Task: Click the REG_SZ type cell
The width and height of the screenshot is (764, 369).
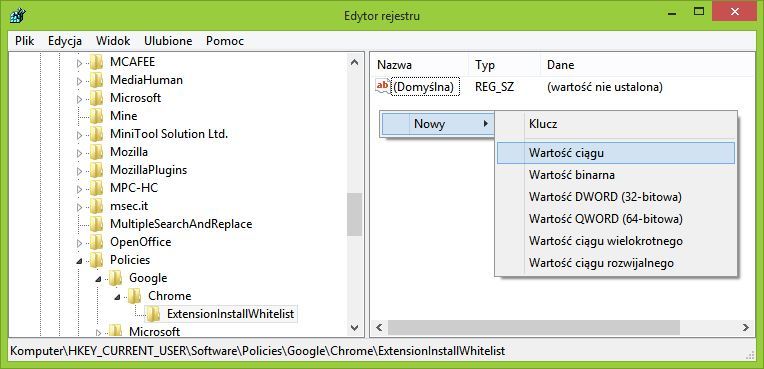Action: pyautogui.click(x=494, y=88)
